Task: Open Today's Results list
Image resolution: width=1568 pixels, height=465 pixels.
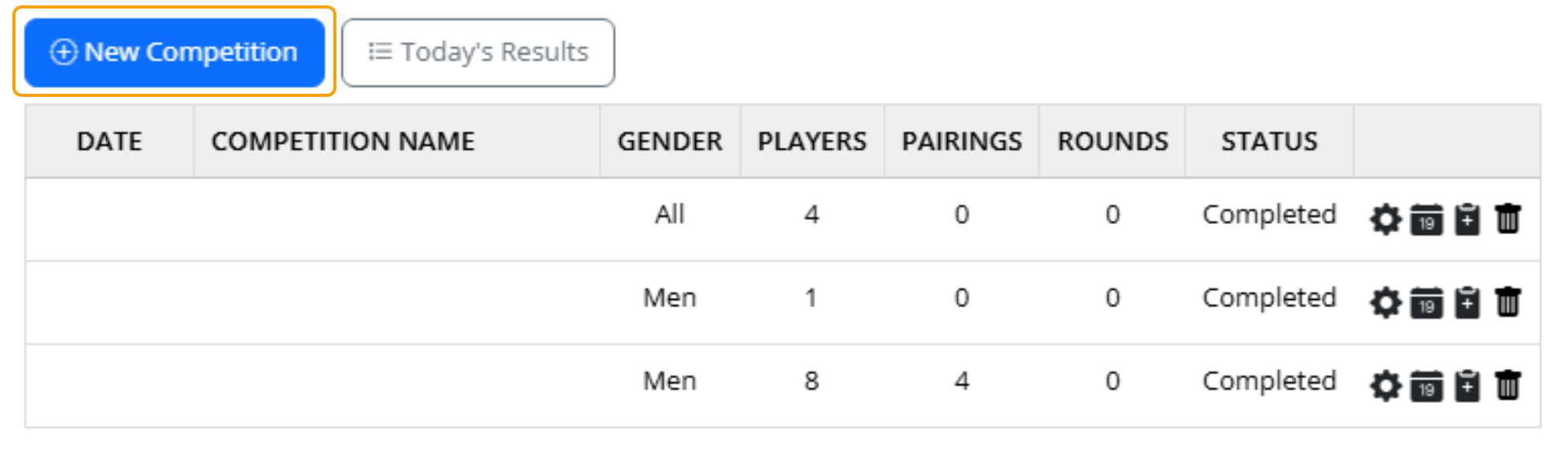Action: coord(478,52)
